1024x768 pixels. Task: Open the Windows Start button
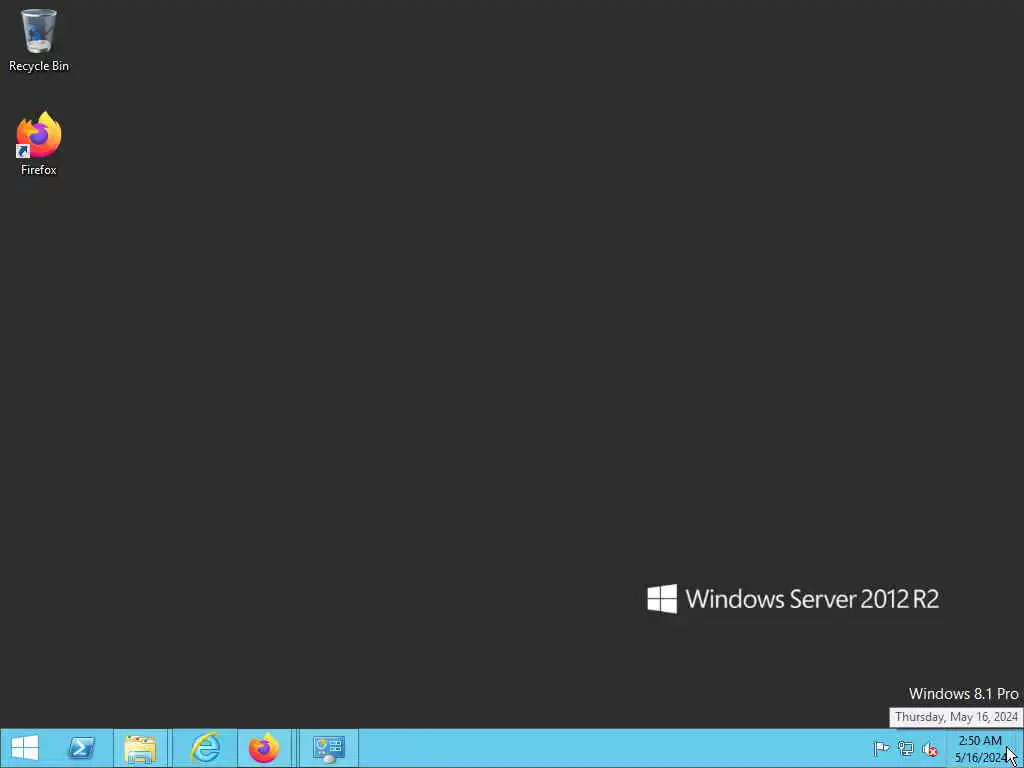25,748
